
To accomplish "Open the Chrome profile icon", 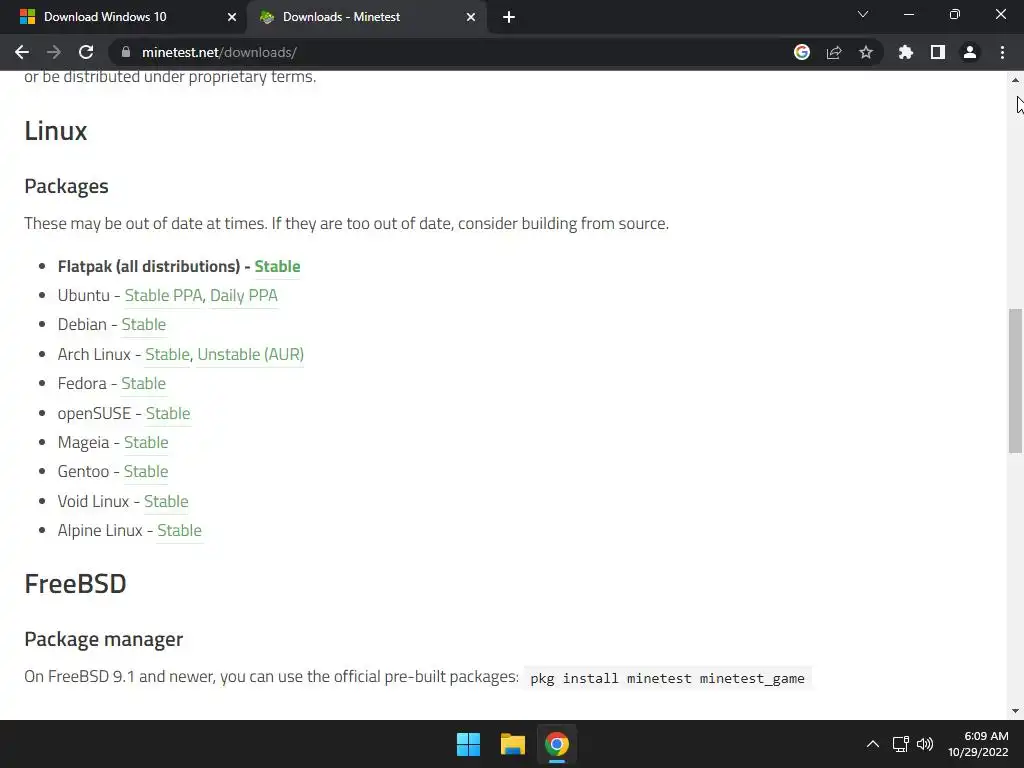I will tap(970, 52).
